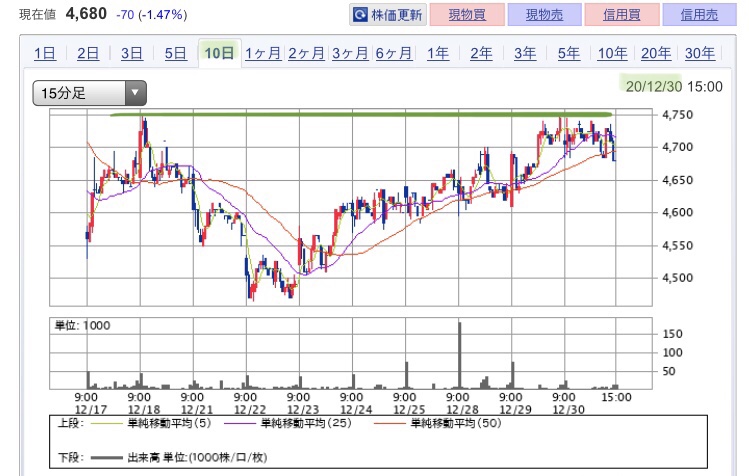Switch to the 5日 chart tab

click(x=175, y=53)
